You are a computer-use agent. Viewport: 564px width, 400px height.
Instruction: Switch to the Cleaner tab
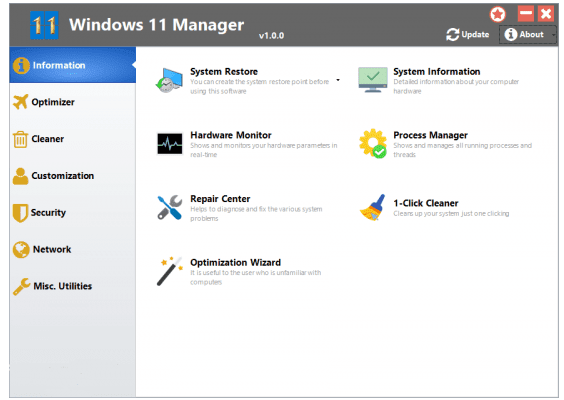coord(73,139)
